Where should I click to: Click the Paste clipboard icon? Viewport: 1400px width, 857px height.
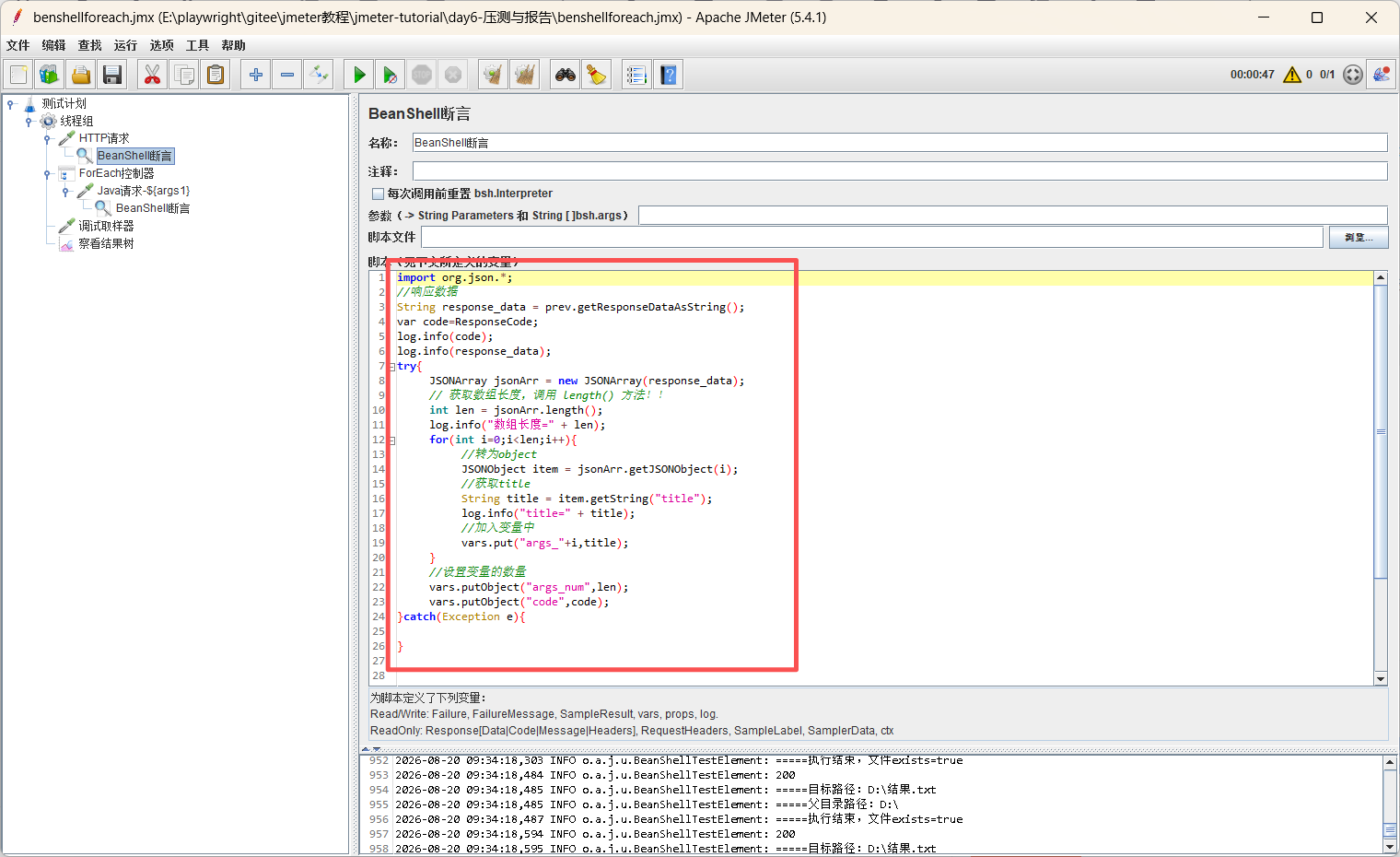tap(216, 75)
